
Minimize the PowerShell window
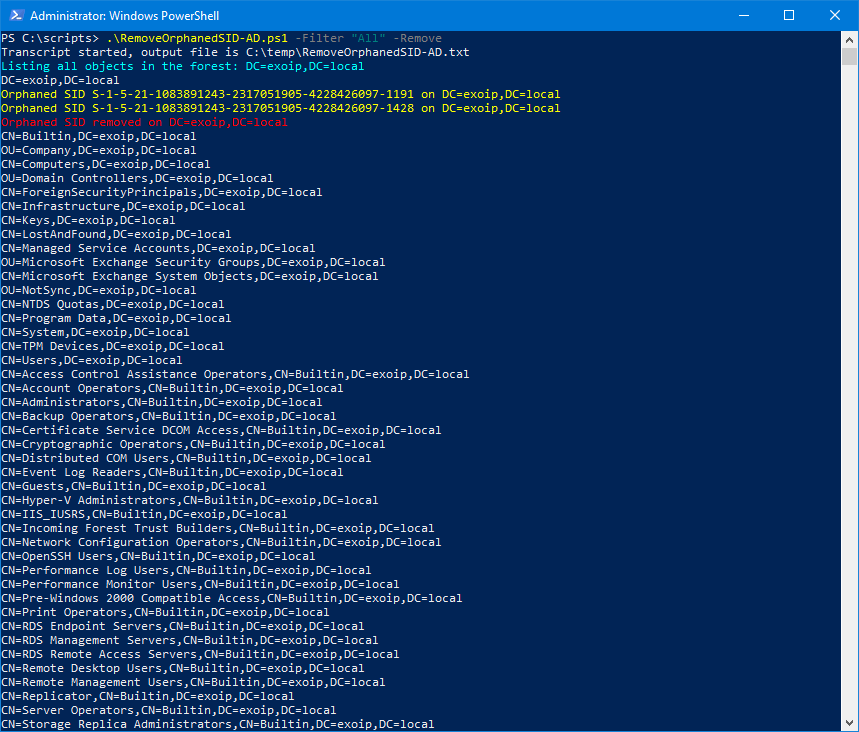click(x=744, y=15)
